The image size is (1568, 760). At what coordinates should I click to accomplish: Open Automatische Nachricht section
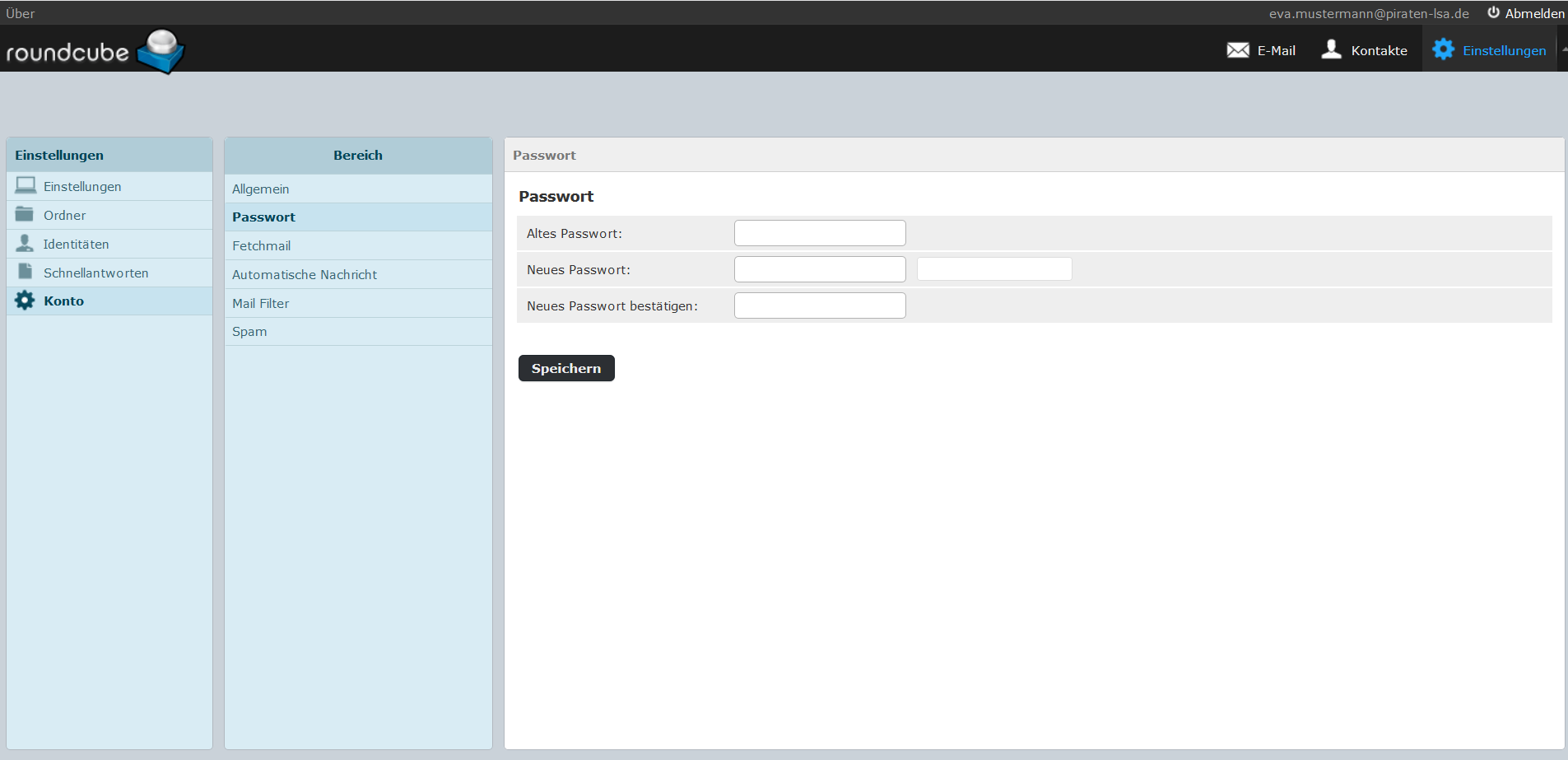click(x=305, y=275)
